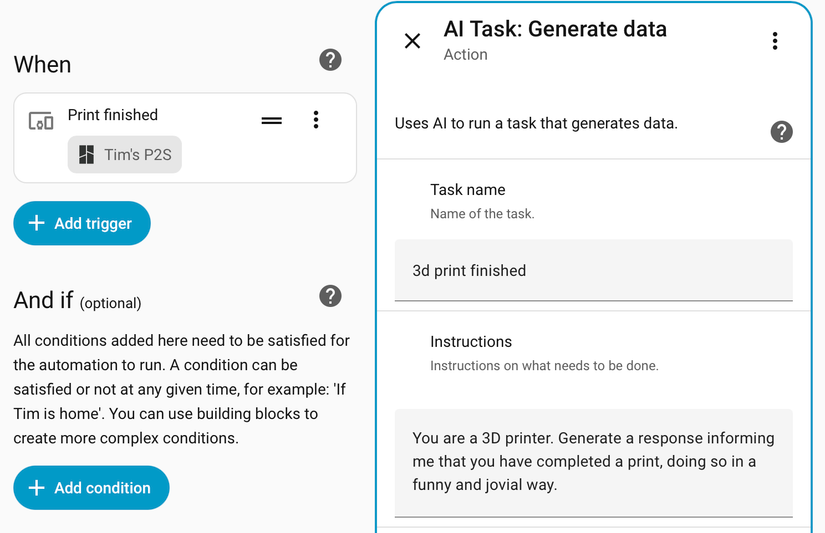Open the Print finished trigger overflow menu
The width and height of the screenshot is (825, 533).
[316, 120]
